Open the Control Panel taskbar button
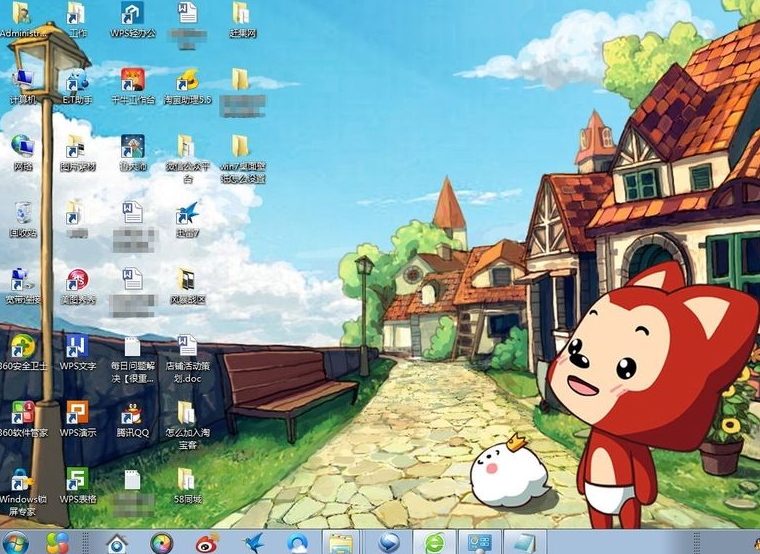The image size is (760, 554). (480, 543)
